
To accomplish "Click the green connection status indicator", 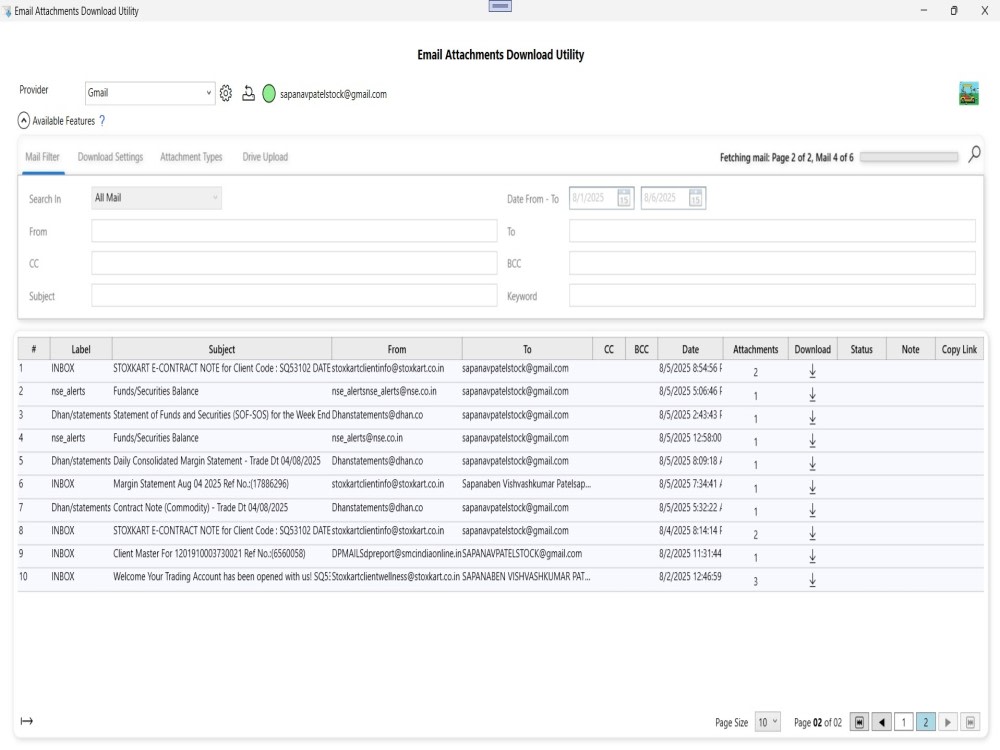I will tap(269, 94).
